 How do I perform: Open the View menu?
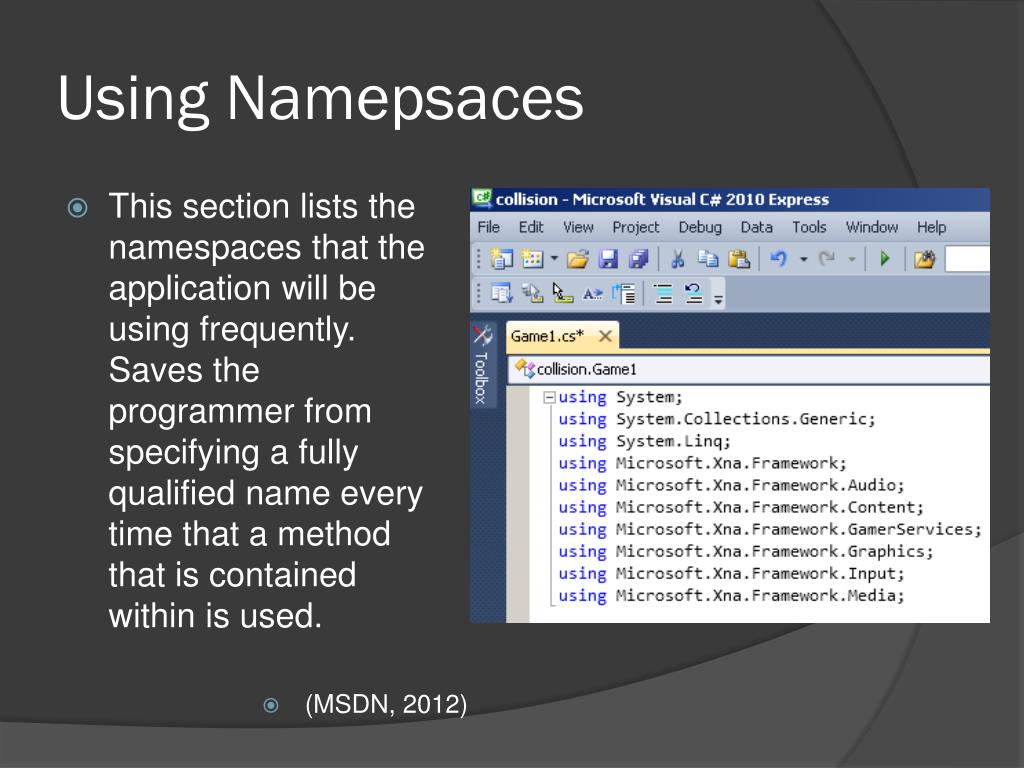pyautogui.click(x=579, y=227)
